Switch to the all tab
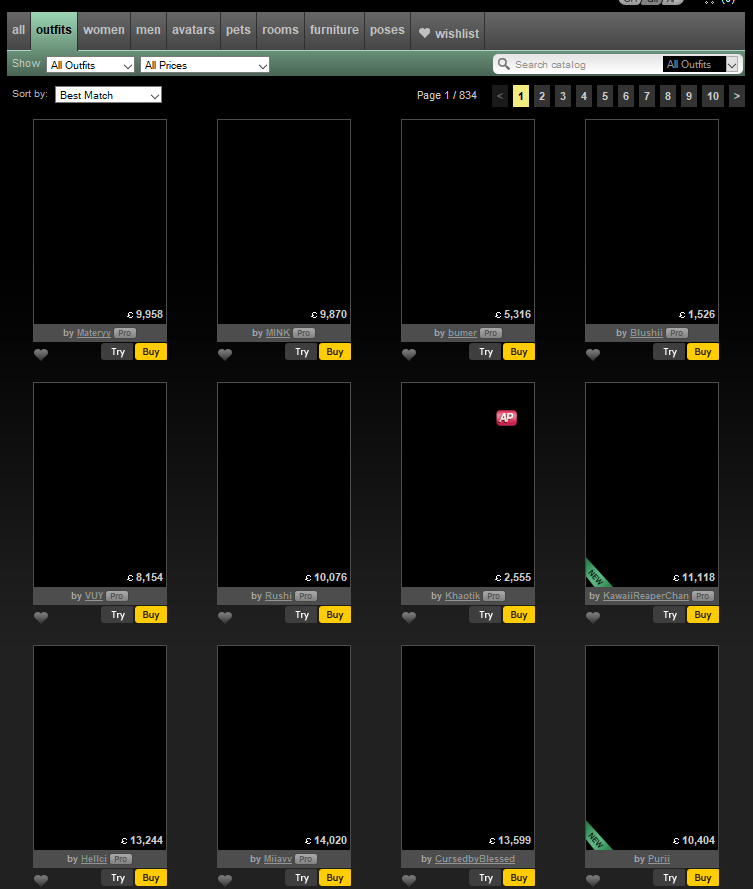Viewport: 753px width, 889px height. pyautogui.click(x=19, y=30)
